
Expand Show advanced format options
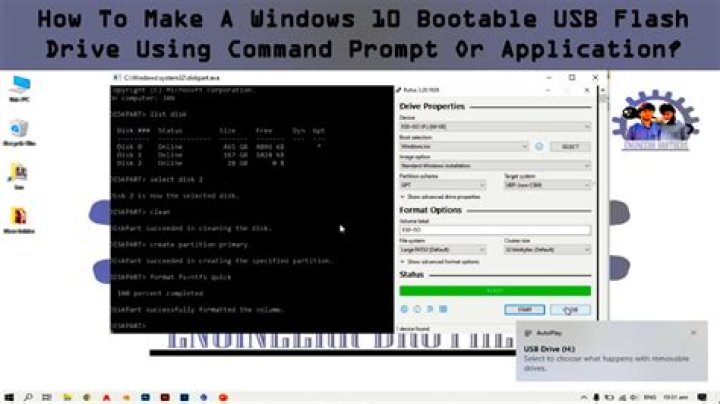tap(439, 262)
